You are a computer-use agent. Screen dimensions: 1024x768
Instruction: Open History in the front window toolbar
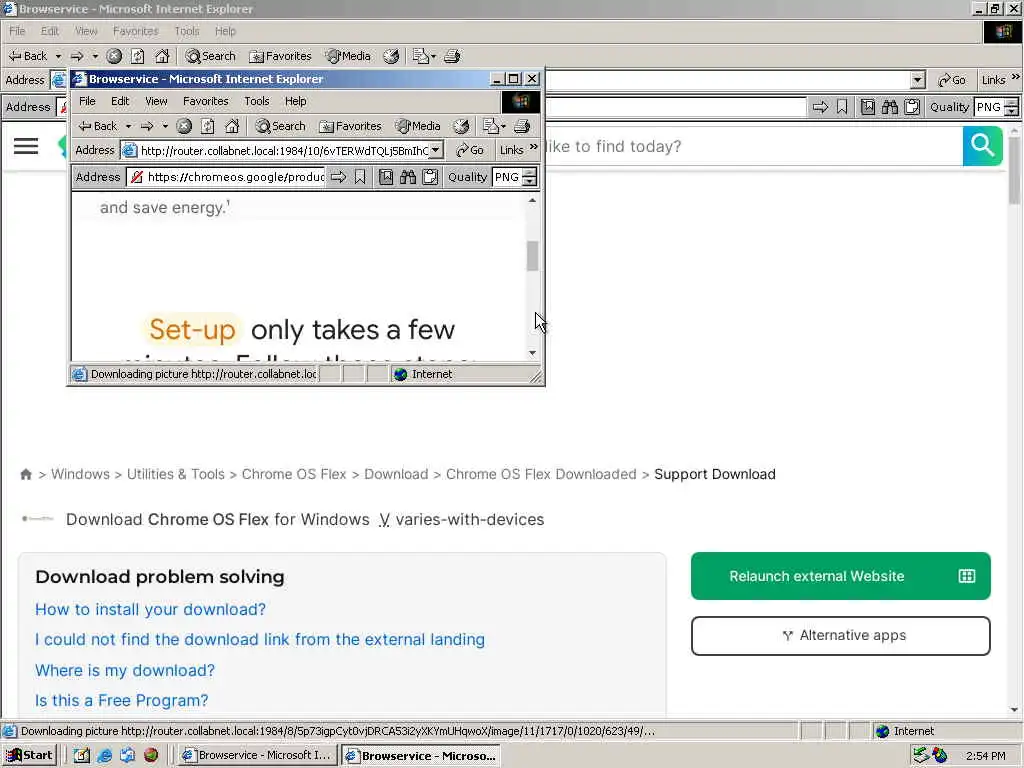click(461, 126)
